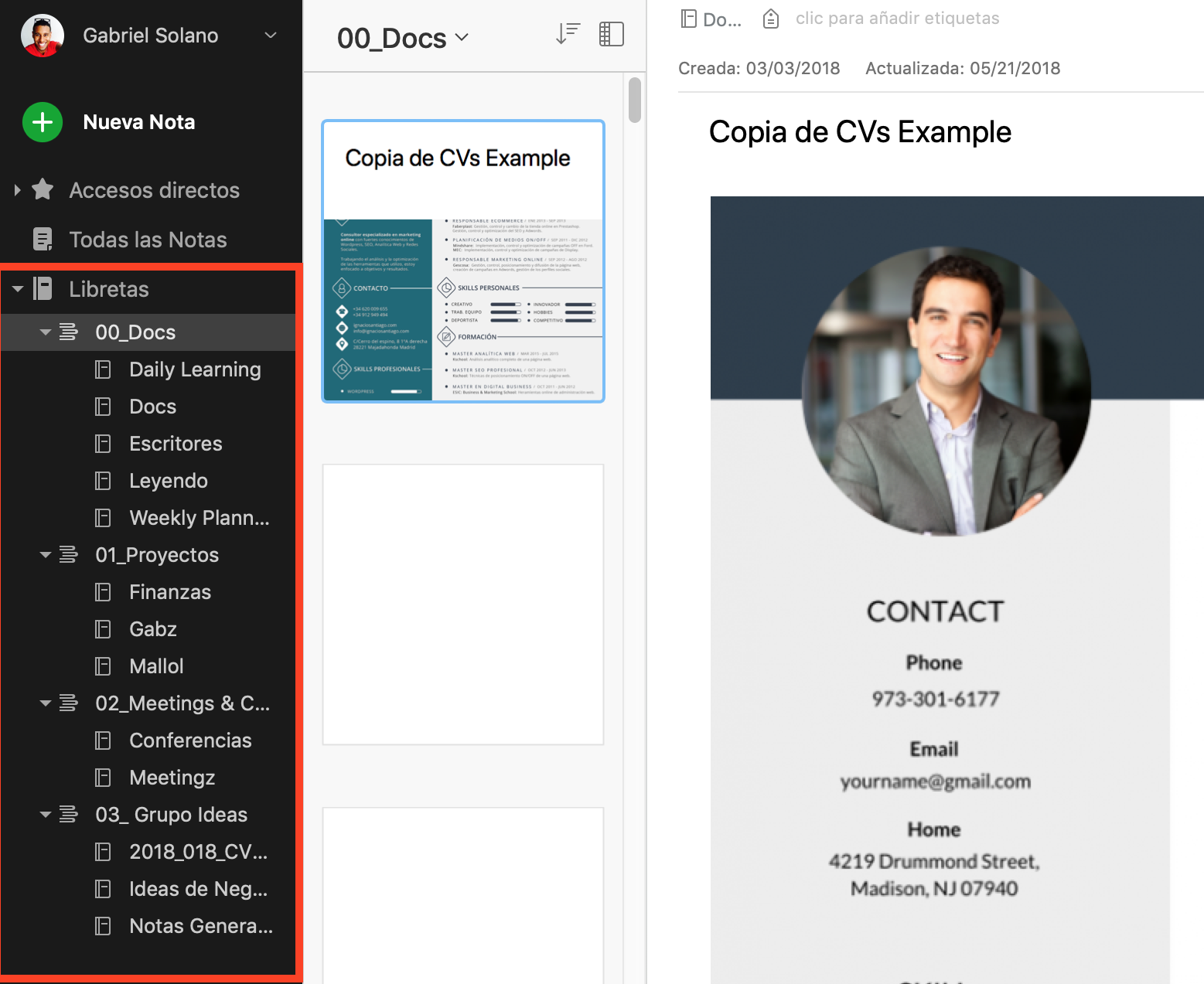Click Daily Learning notebook icon

pos(103,369)
